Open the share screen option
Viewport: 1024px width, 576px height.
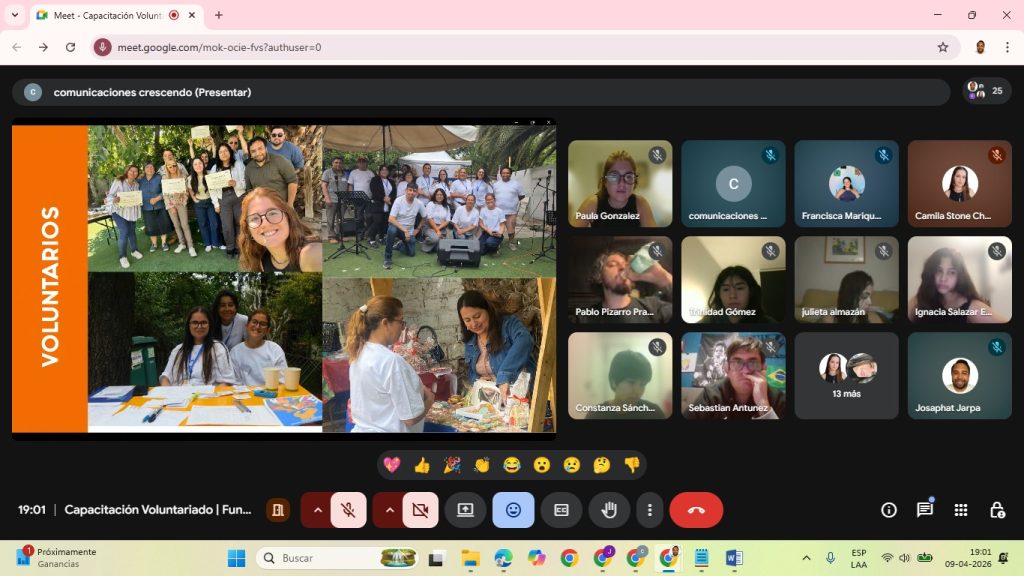coord(465,510)
